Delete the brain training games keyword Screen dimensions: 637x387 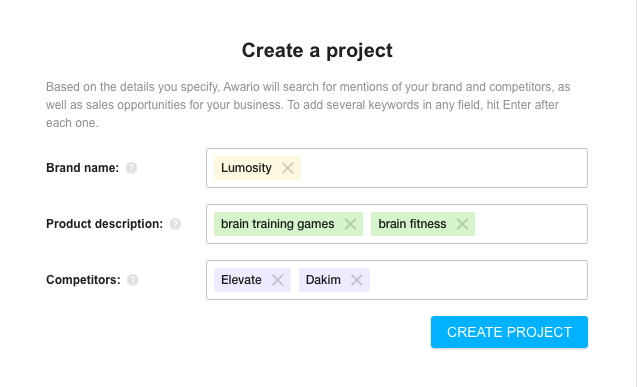350,224
